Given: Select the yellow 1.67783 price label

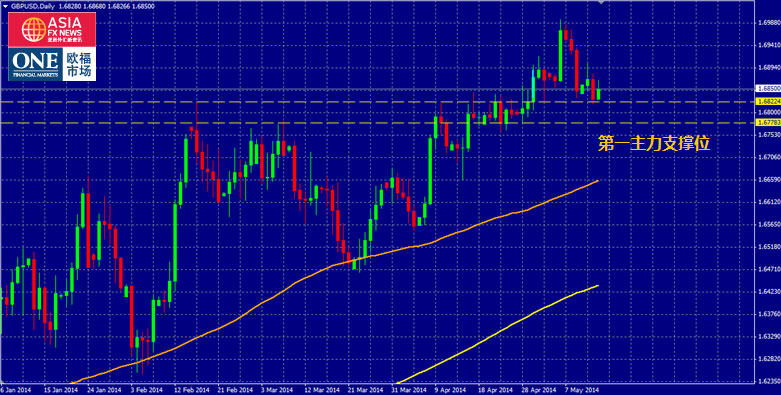Looking at the screenshot, I should 768,122.
